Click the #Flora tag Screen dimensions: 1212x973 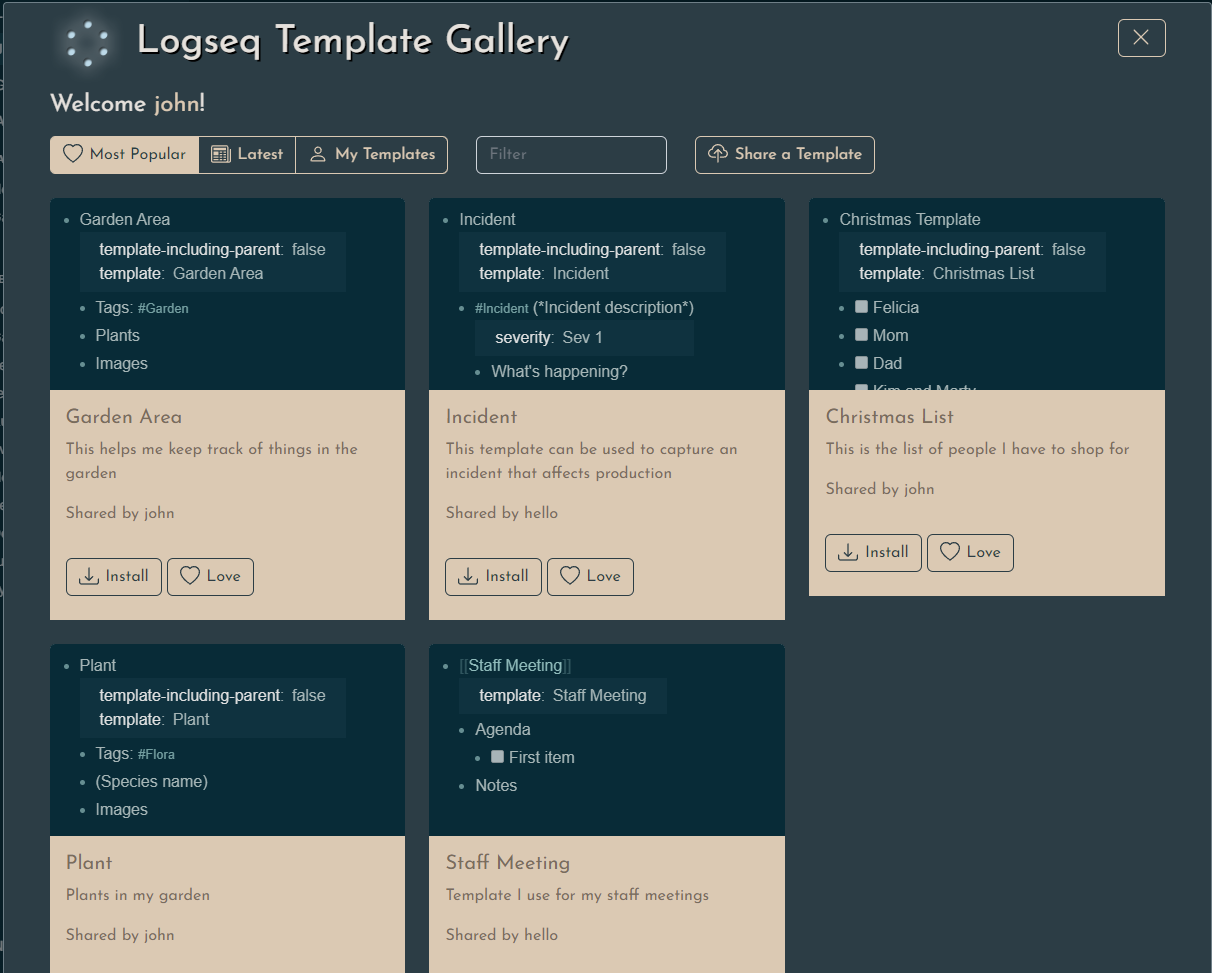[x=156, y=755]
